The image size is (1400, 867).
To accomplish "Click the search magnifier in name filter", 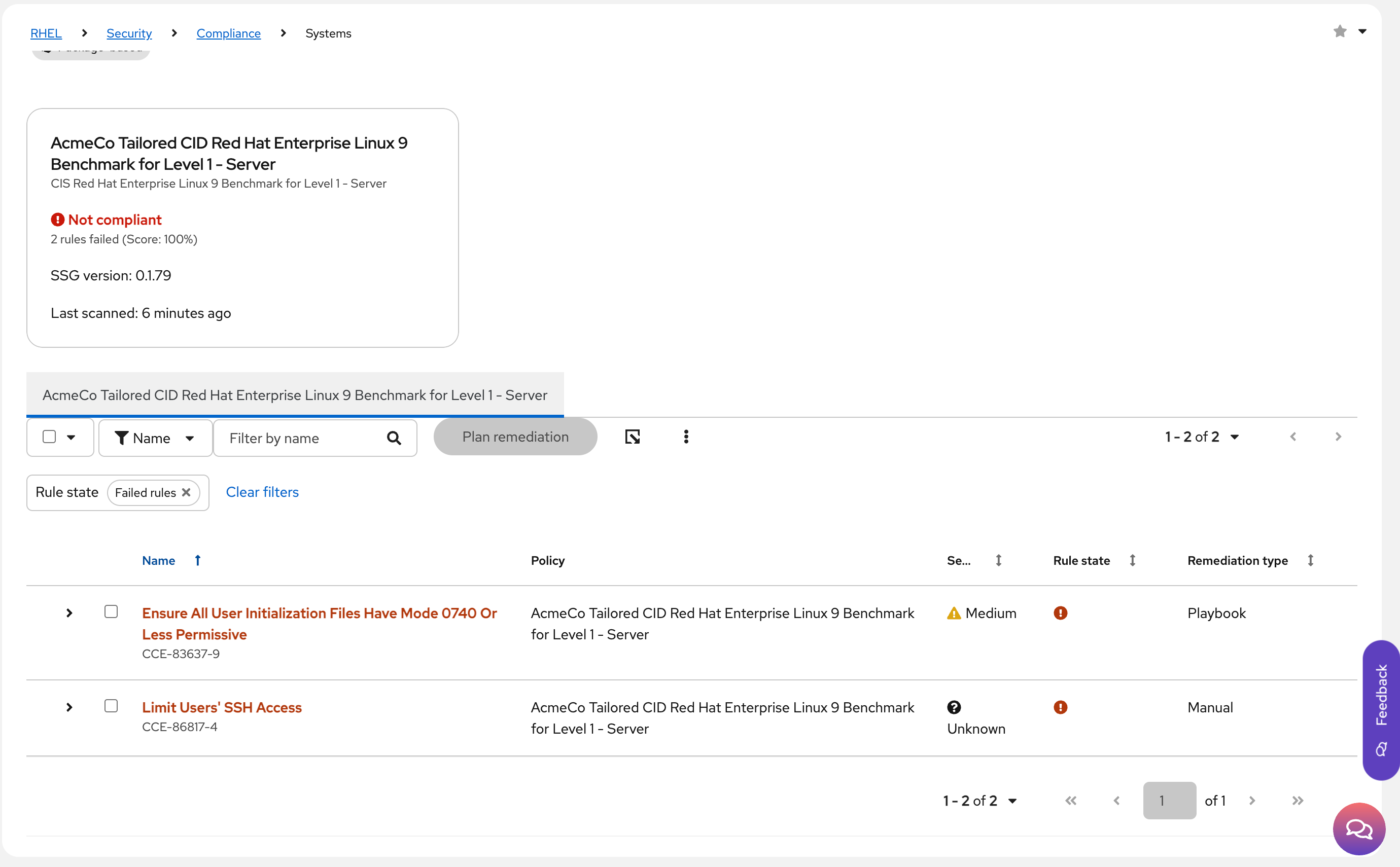I will (394, 438).
